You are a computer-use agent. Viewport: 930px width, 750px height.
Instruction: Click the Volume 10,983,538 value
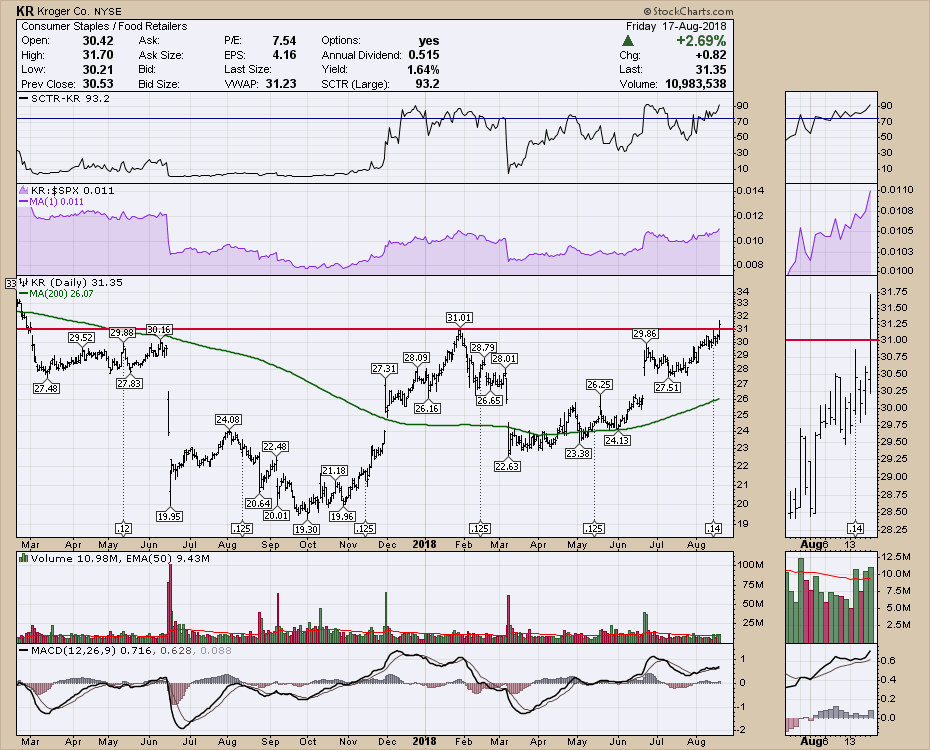(x=695, y=84)
